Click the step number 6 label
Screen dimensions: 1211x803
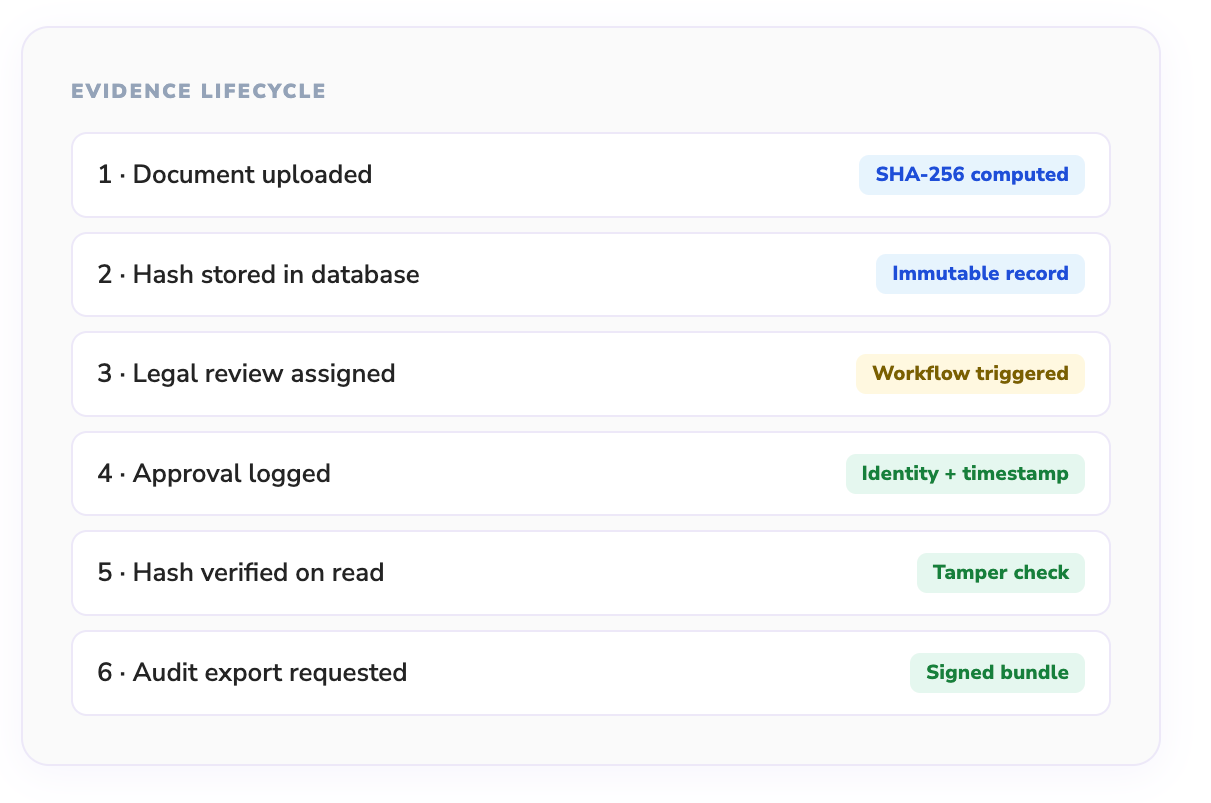tap(104, 673)
